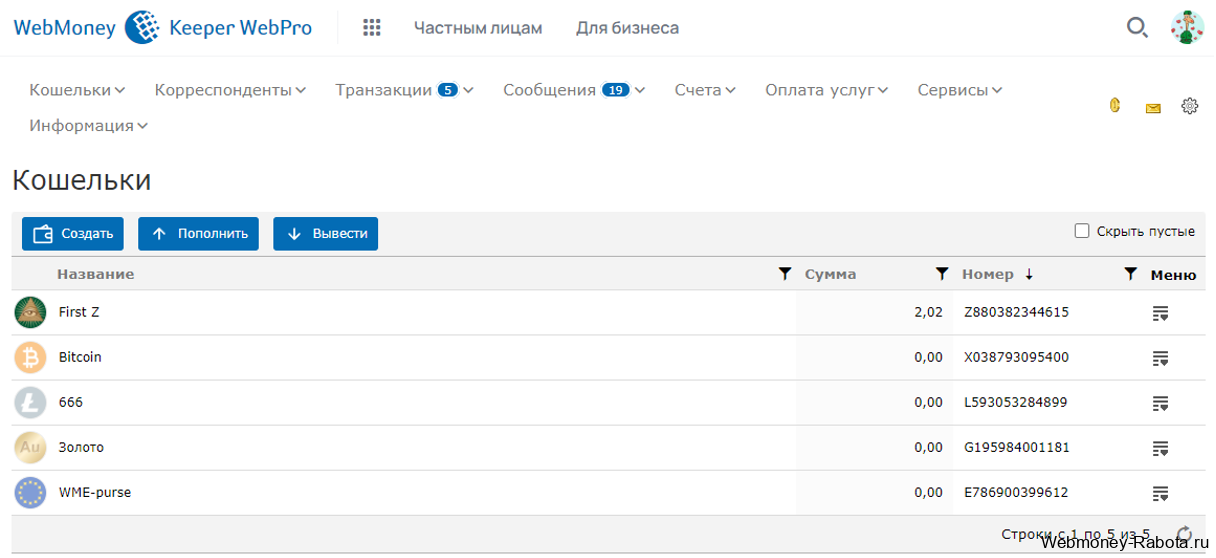Viewport: 1216px width, 558px height.
Task: Click the Создать wallet button
Action: tap(73, 234)
